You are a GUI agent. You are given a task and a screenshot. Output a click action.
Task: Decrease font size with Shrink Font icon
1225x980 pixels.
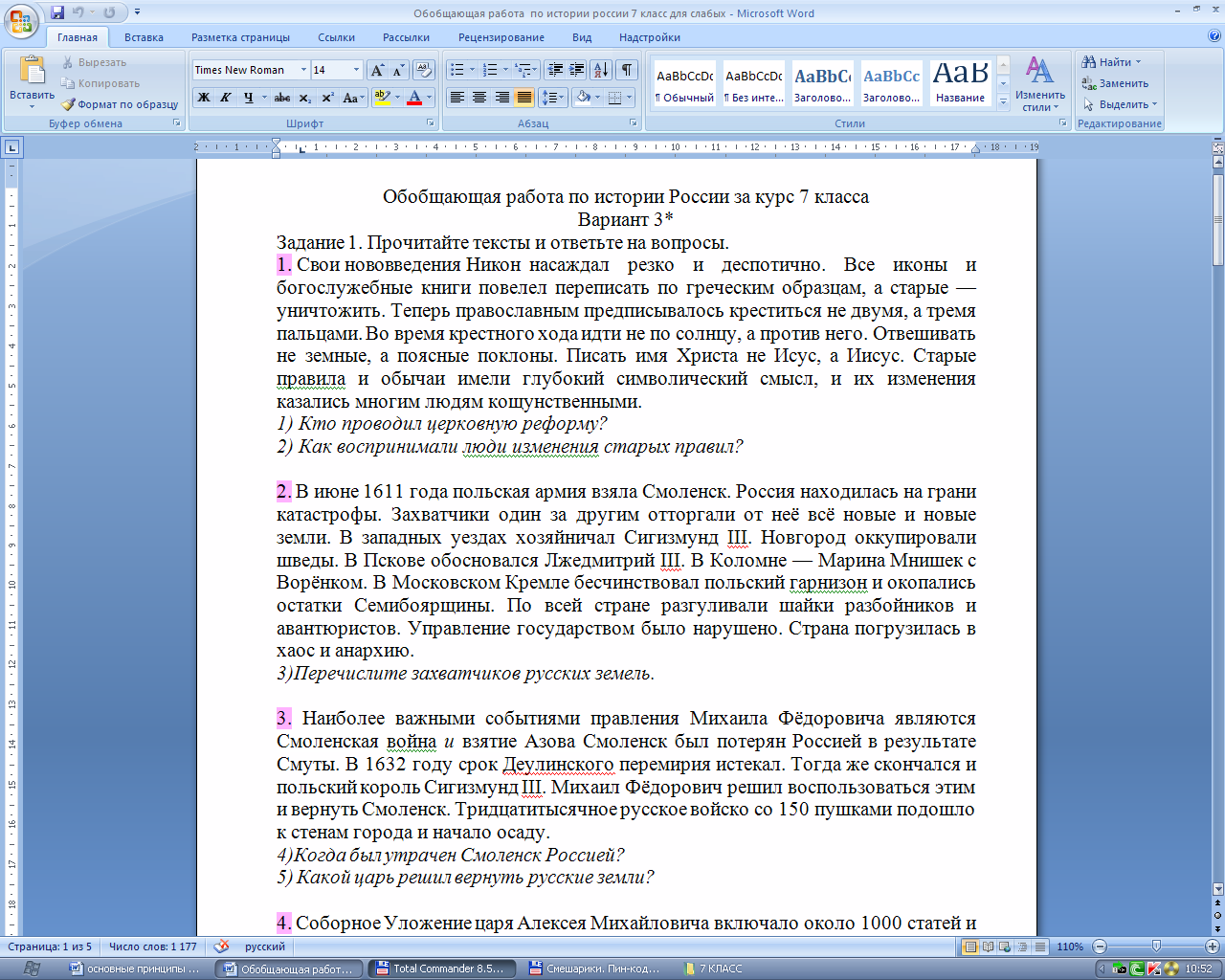[x=398, y=70]
